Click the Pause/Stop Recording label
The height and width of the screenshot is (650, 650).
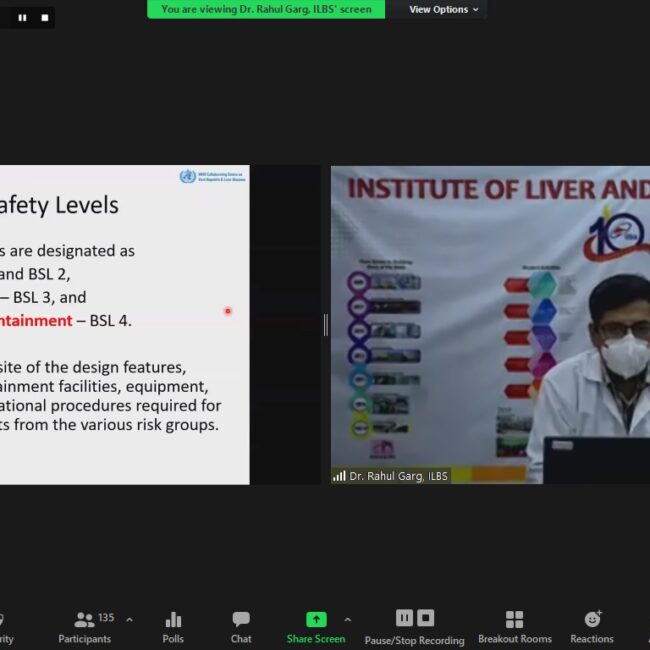click(414, 640)
